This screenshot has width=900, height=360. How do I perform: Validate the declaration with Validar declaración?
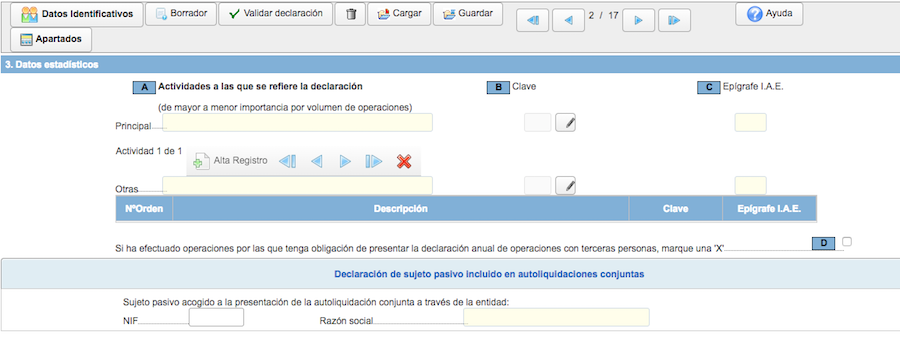tap(276, 14)
